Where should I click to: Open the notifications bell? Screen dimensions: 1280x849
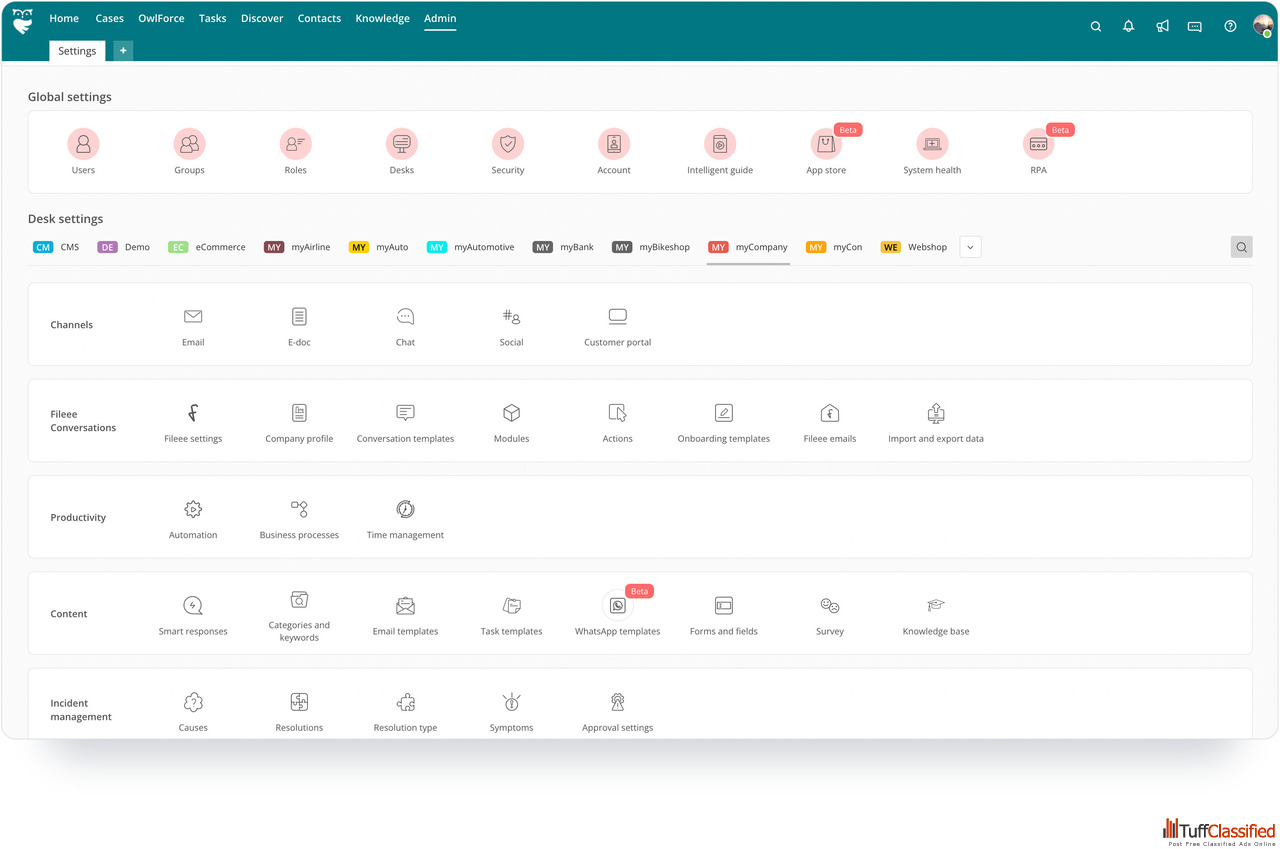tap(1129, 27)
